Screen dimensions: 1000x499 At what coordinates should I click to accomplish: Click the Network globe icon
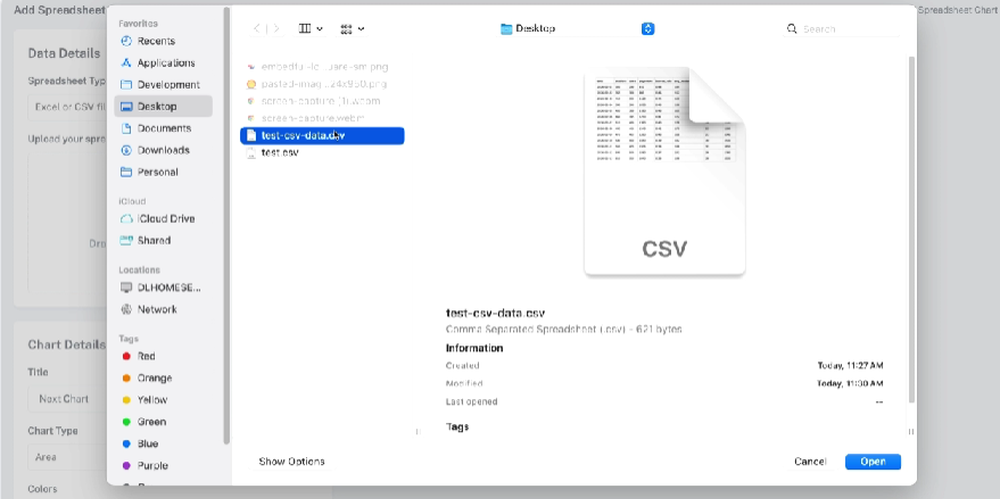(x=126, y=309)
